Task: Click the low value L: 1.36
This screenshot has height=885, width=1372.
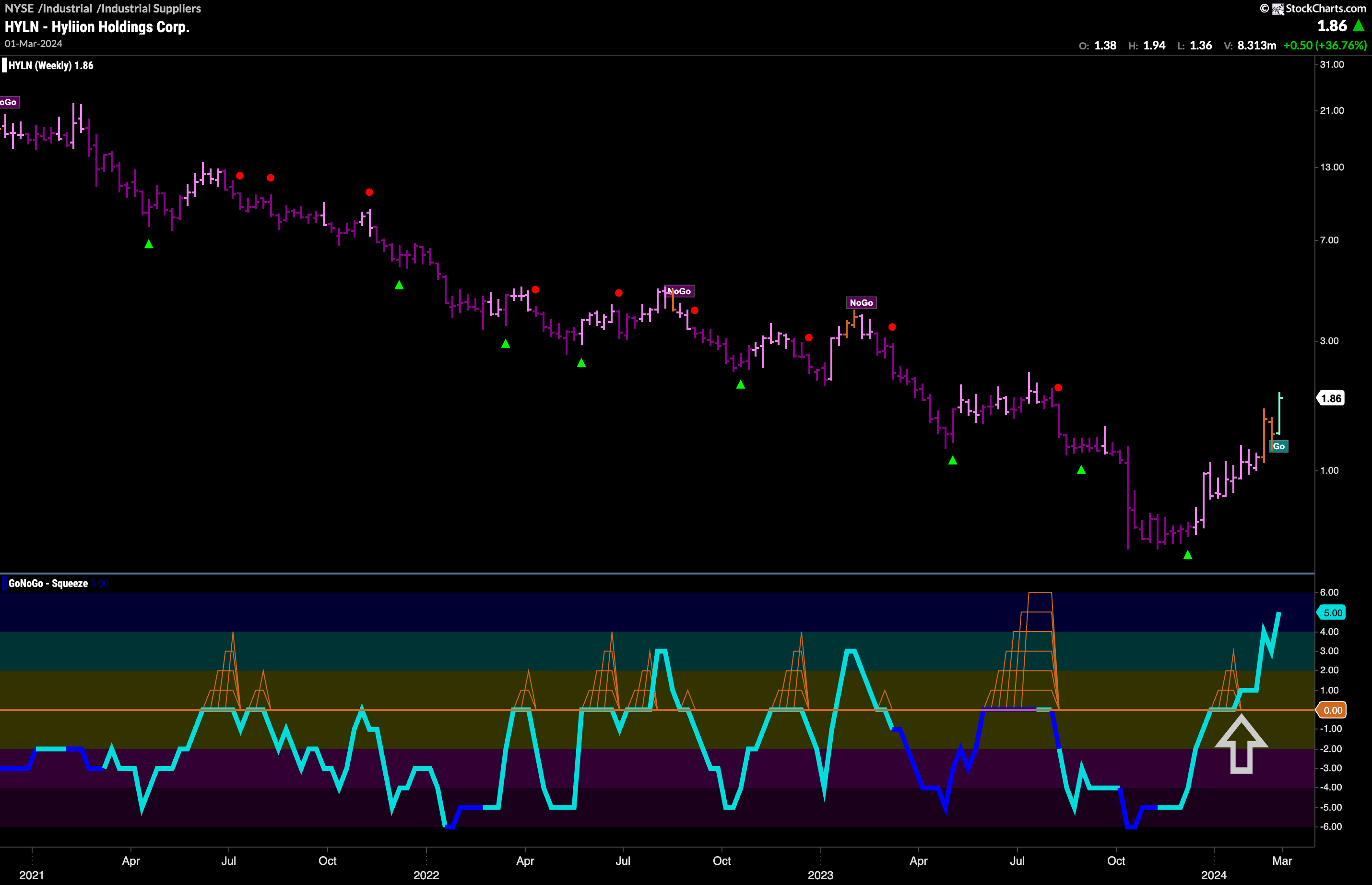Action: (x=1195, y=46)
